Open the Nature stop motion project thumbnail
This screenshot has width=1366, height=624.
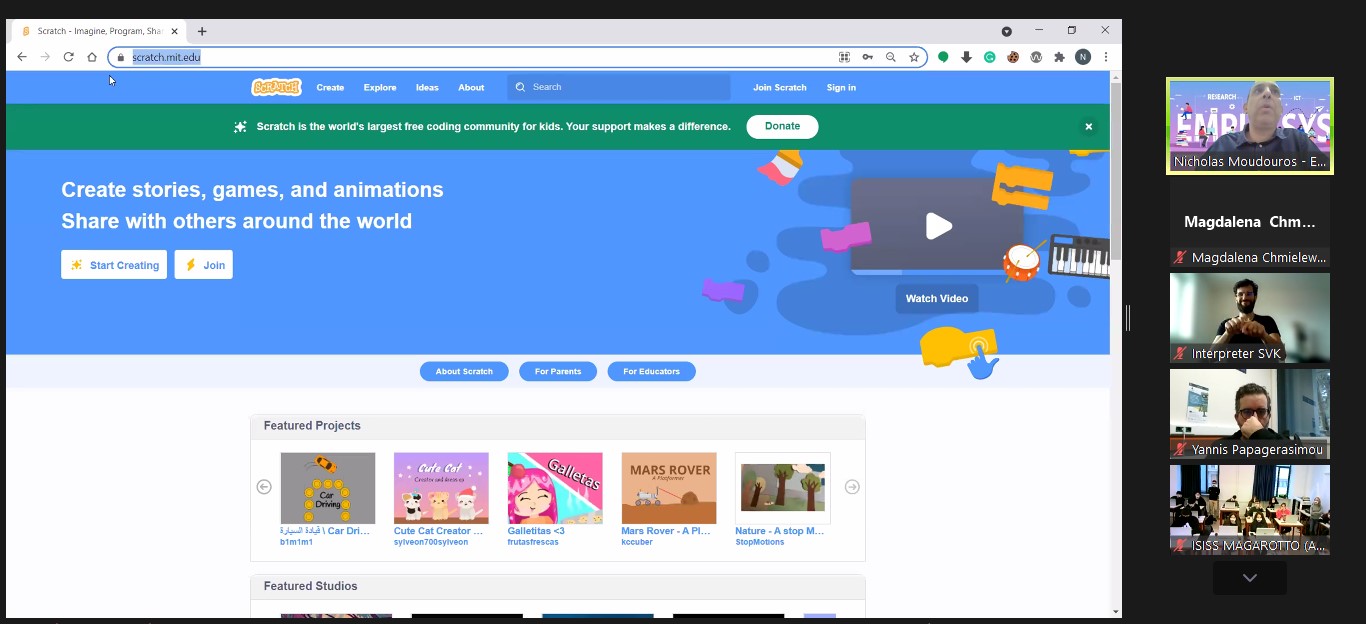pos(783,488)
